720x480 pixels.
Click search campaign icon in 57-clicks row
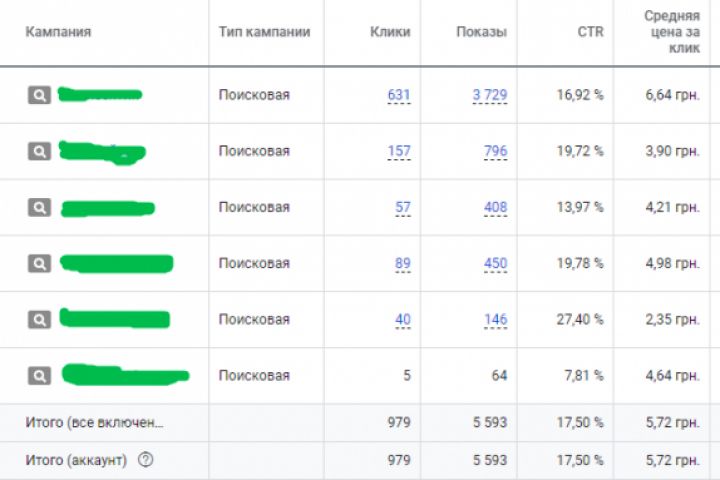click(x=38, y=207)
